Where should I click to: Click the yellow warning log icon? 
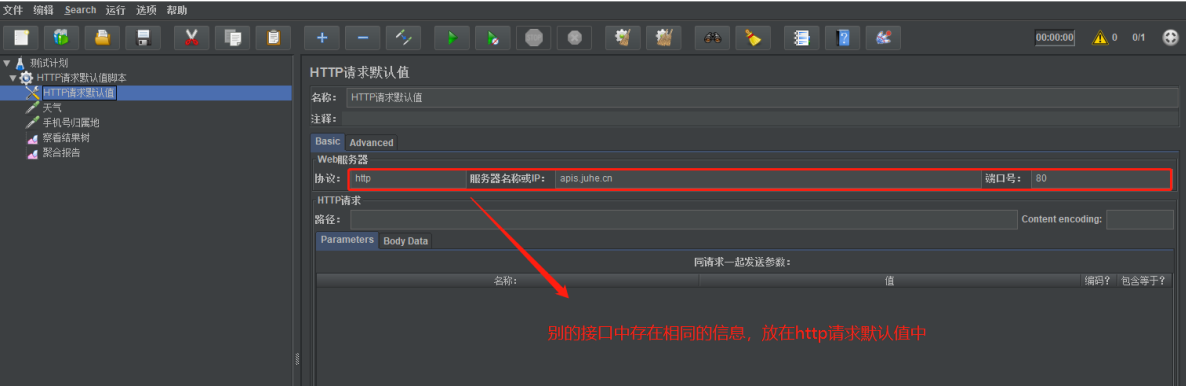click(x=1100, y=37)
